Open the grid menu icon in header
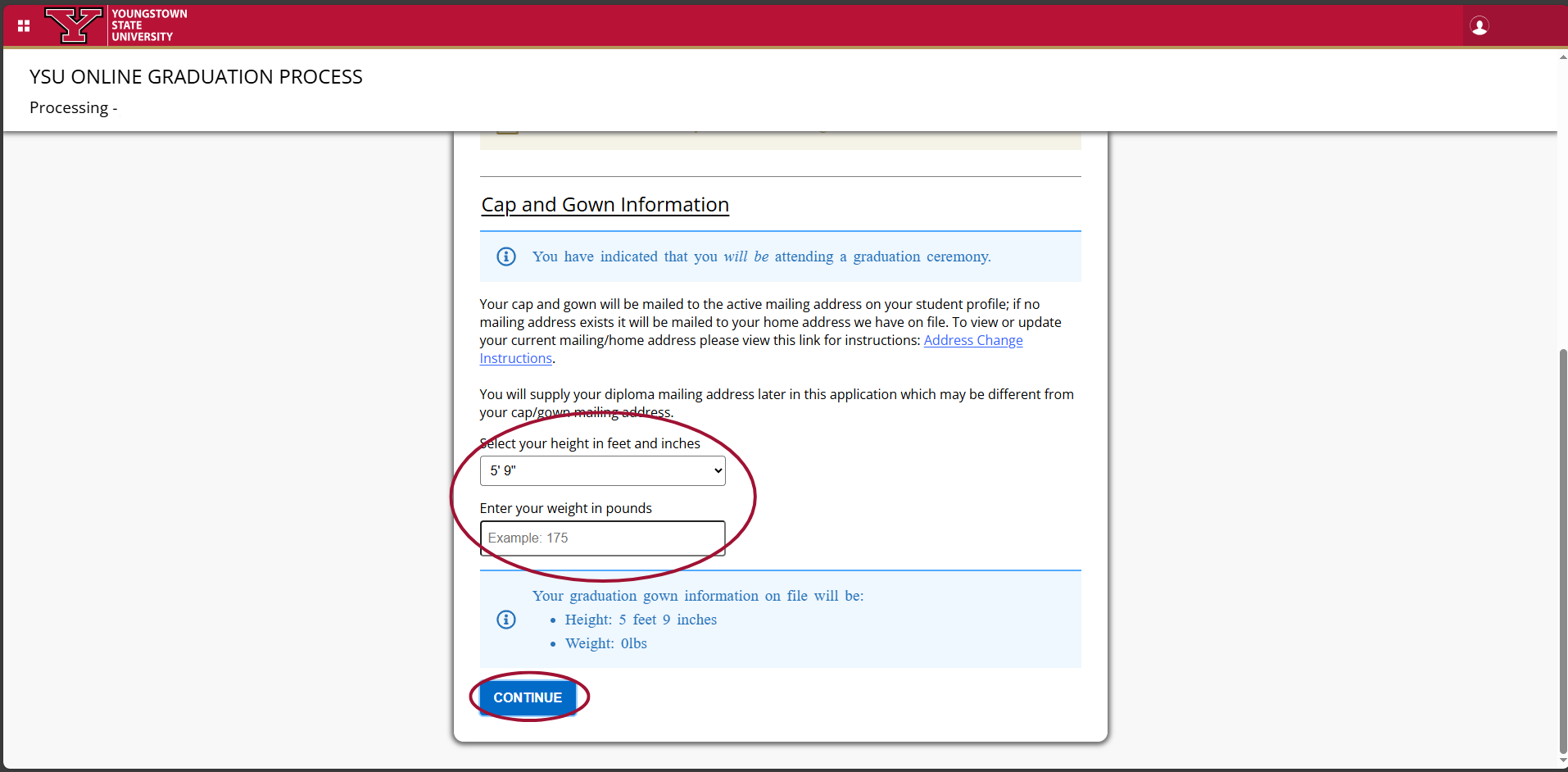 pos(24,26)
